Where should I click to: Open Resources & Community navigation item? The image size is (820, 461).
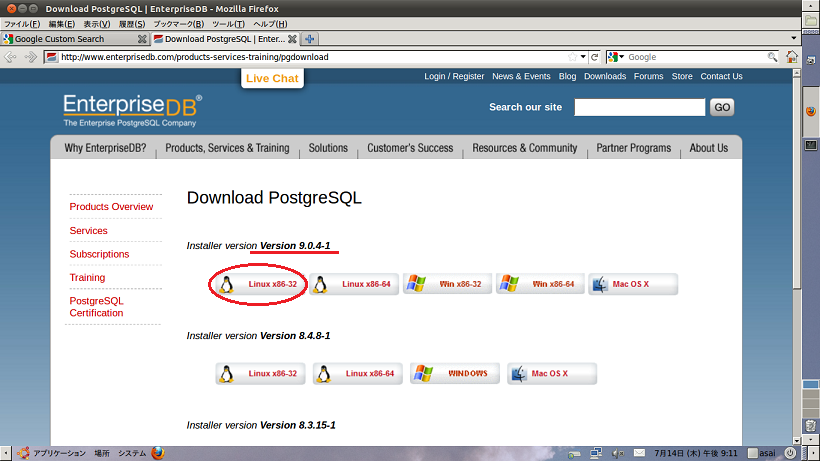(x=525, y=148)
